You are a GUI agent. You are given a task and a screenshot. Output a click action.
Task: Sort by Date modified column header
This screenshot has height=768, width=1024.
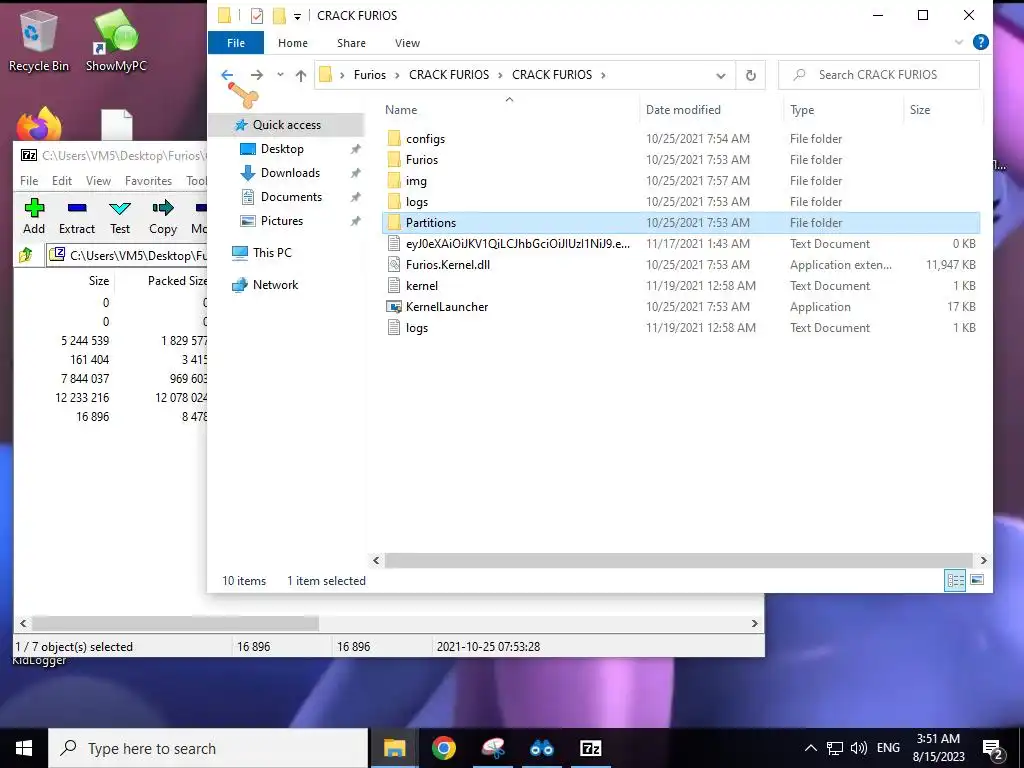point(683,110)
